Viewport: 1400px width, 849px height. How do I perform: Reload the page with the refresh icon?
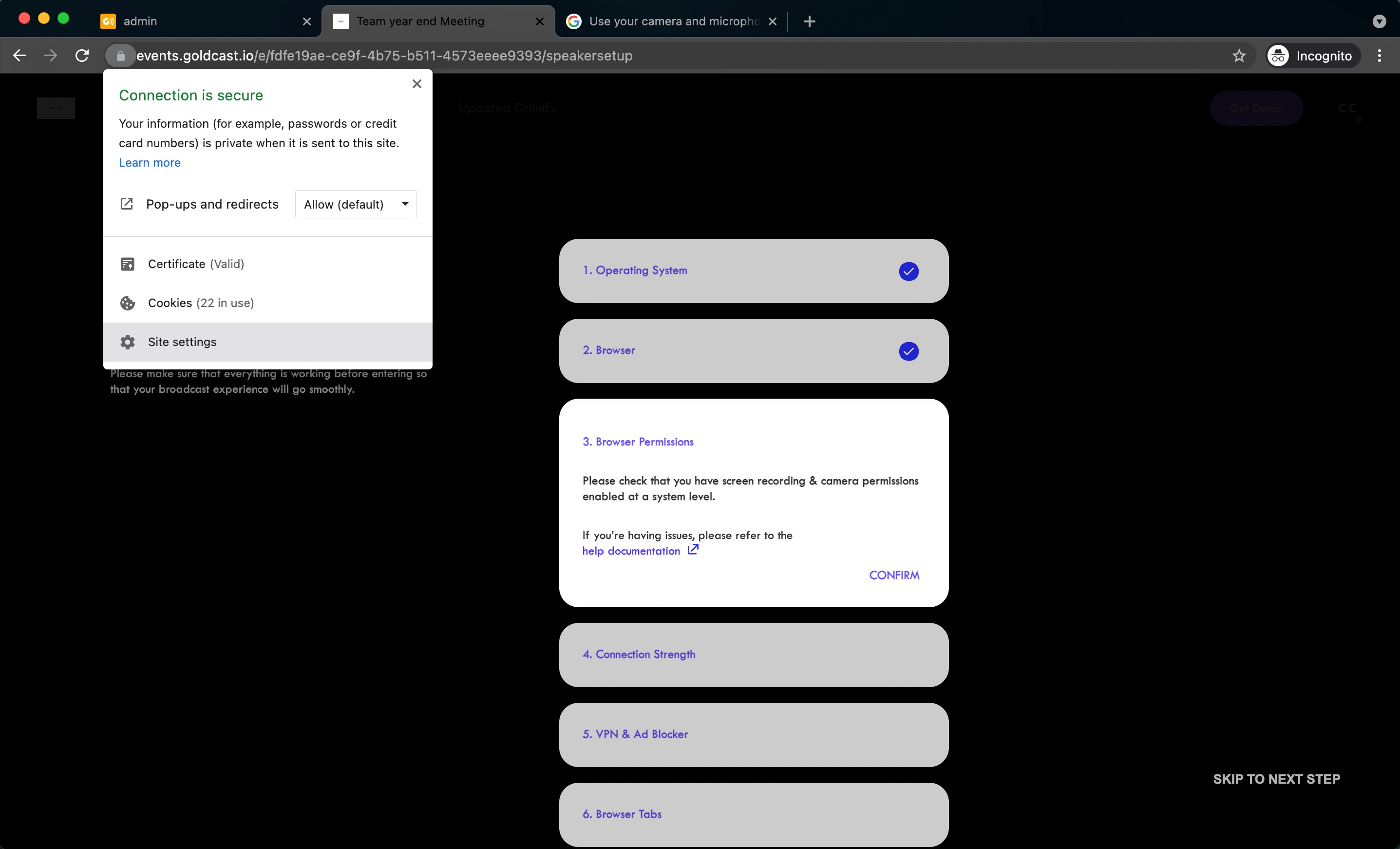(82, 56)
